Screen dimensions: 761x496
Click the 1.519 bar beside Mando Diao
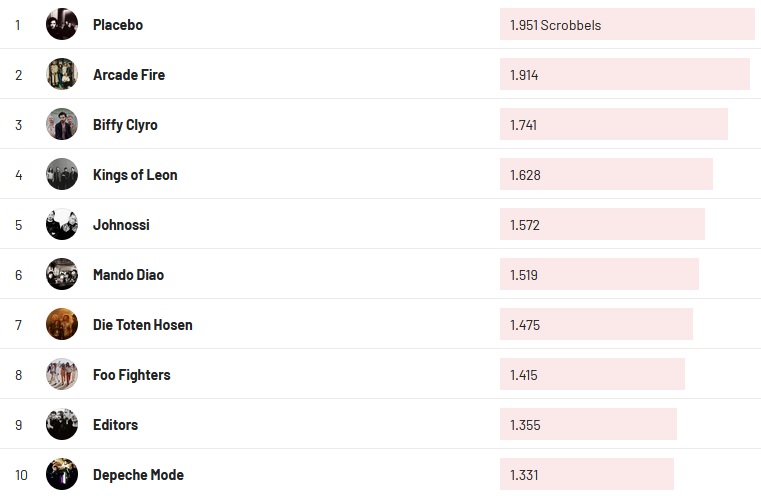click(599, 275)
